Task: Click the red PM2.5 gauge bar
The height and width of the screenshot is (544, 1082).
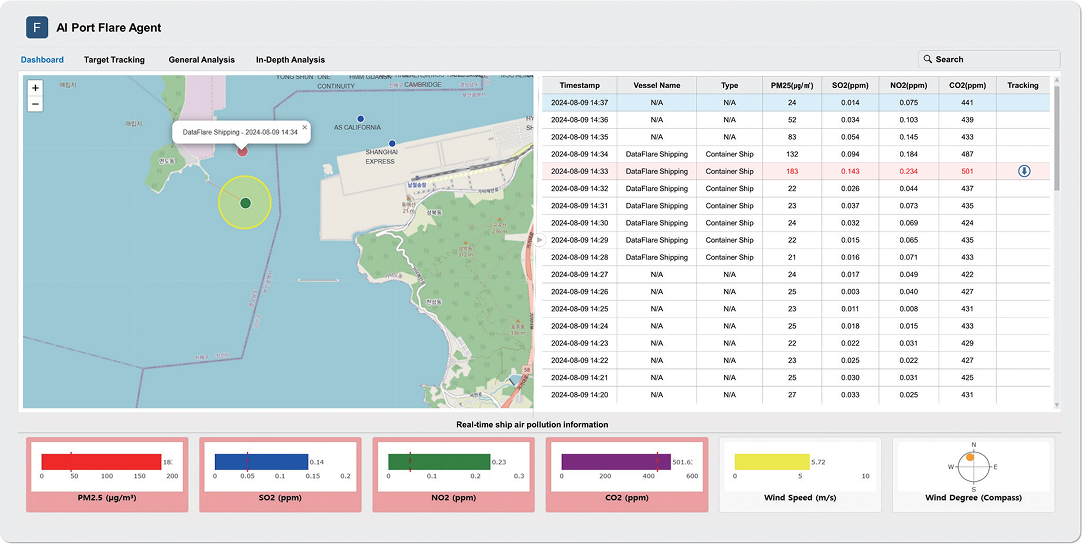Action: tap(101, 461)
